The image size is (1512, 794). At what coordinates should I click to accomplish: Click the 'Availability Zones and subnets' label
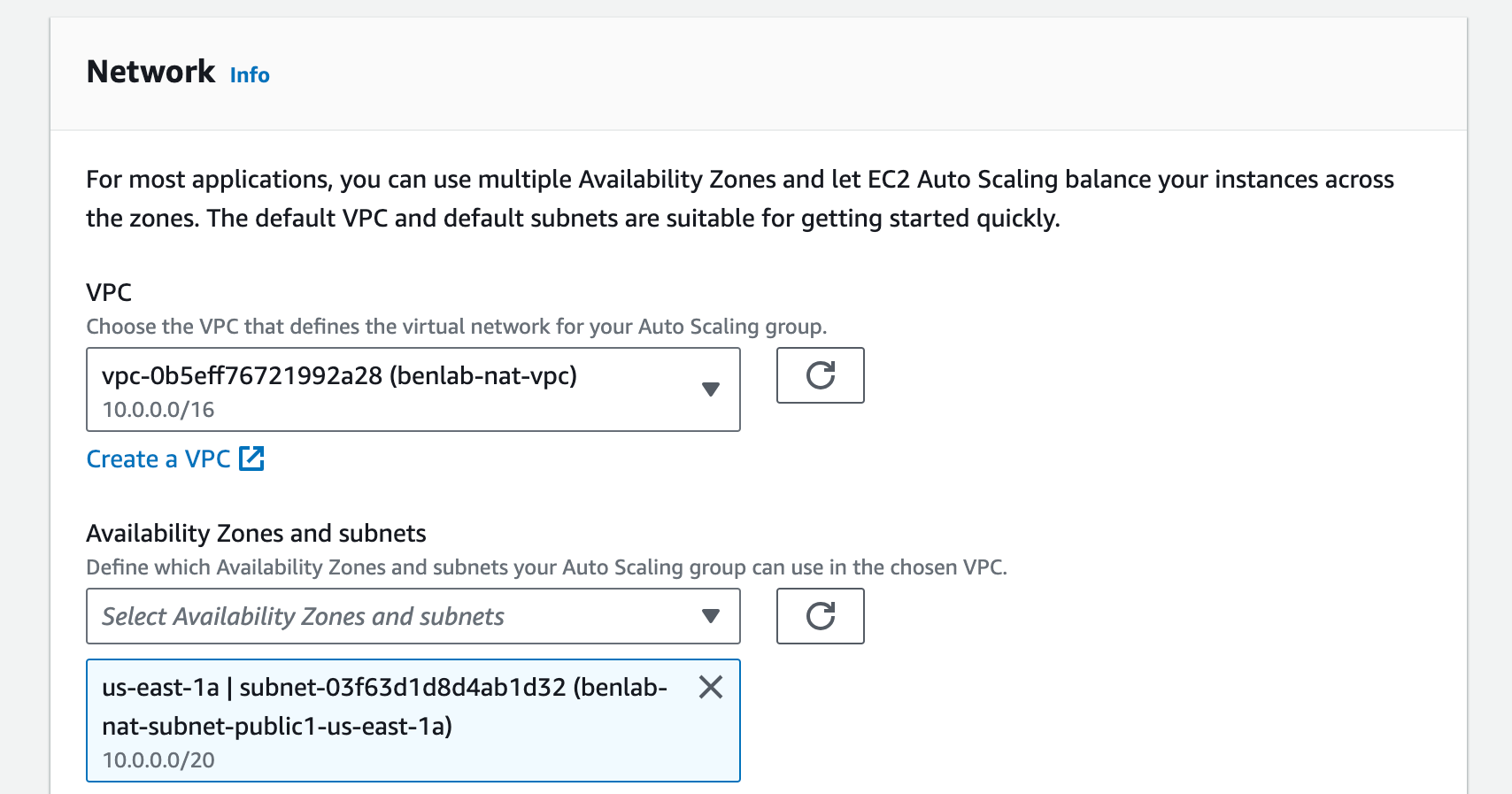coord(256,534)
